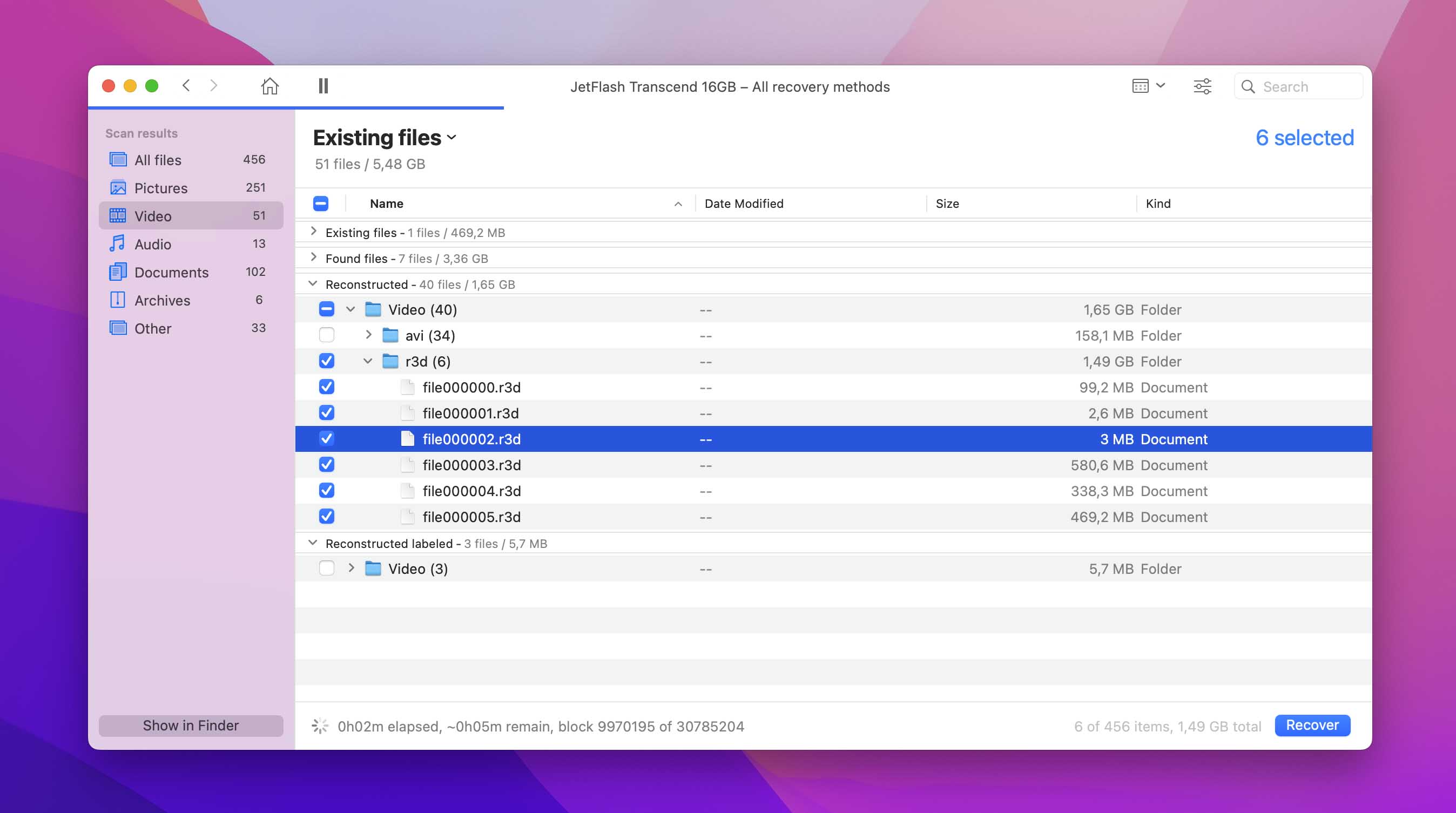Image resolution: width=1456 pixels, height=813 pixels.
Task: Toggle checkbox for Video (3) reconstructed folder
Action: tap(328, 568)
